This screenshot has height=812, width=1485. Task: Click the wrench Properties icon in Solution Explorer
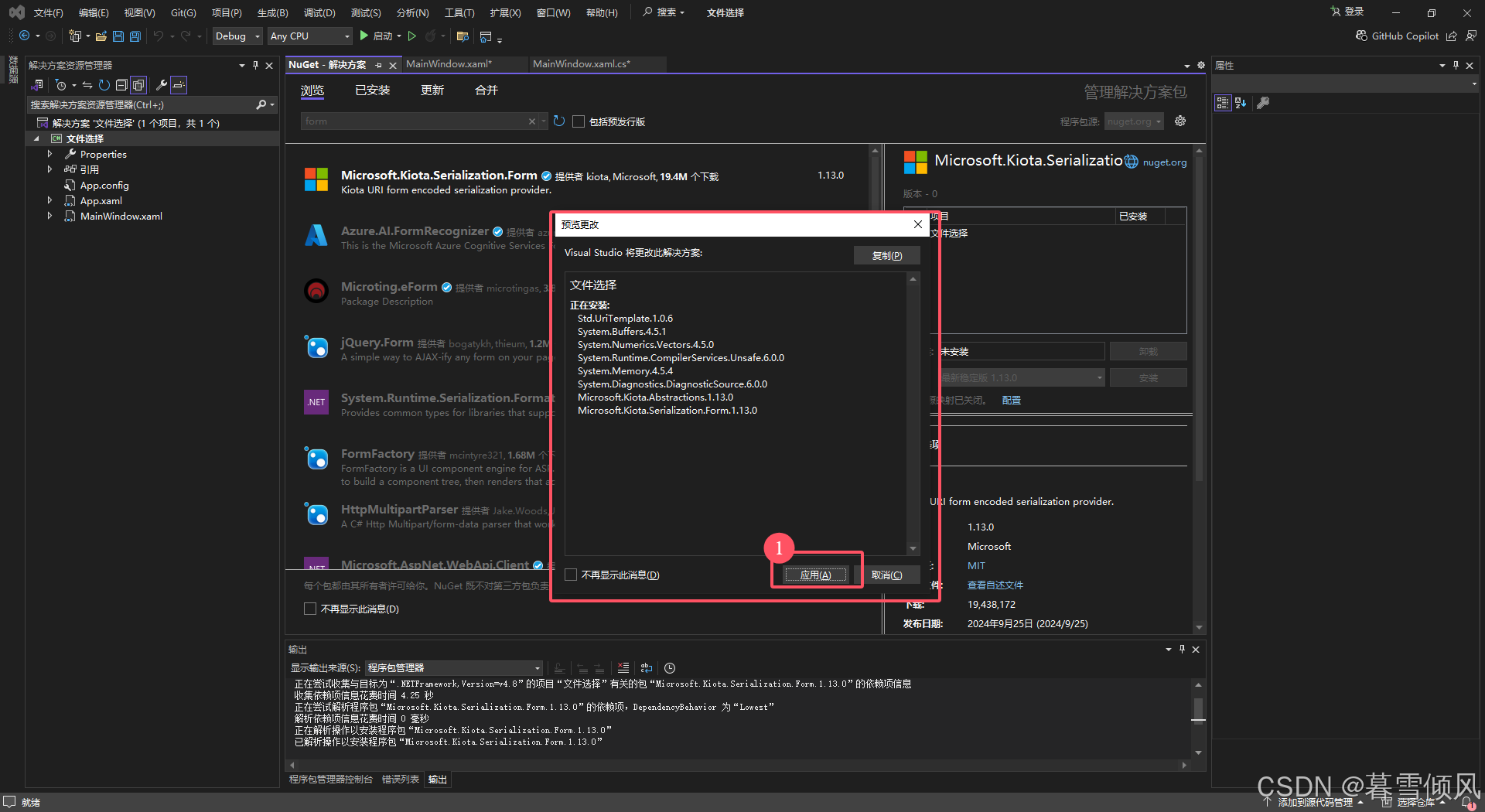coord(162,85)
